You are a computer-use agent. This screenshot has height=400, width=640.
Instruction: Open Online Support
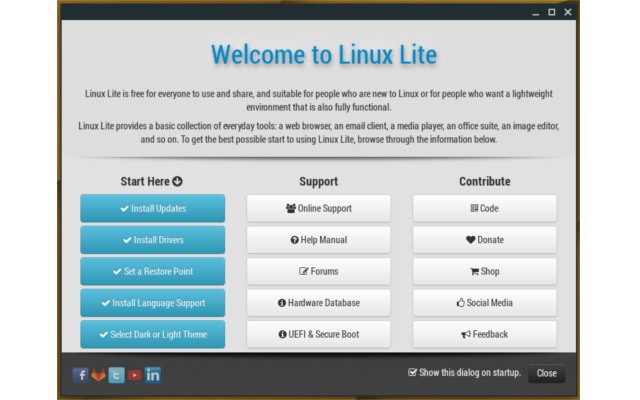pos(318,208)
